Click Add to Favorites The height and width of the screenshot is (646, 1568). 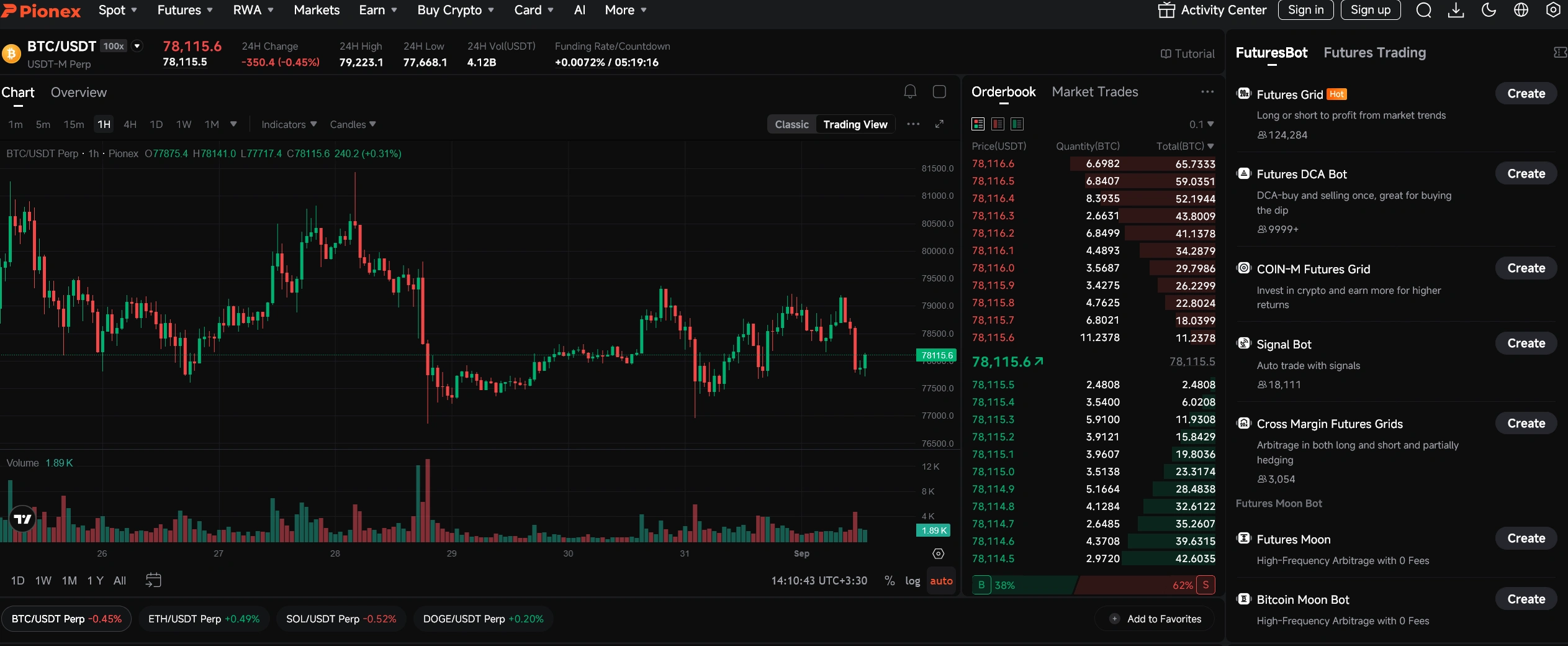[x=1155, y=619]
